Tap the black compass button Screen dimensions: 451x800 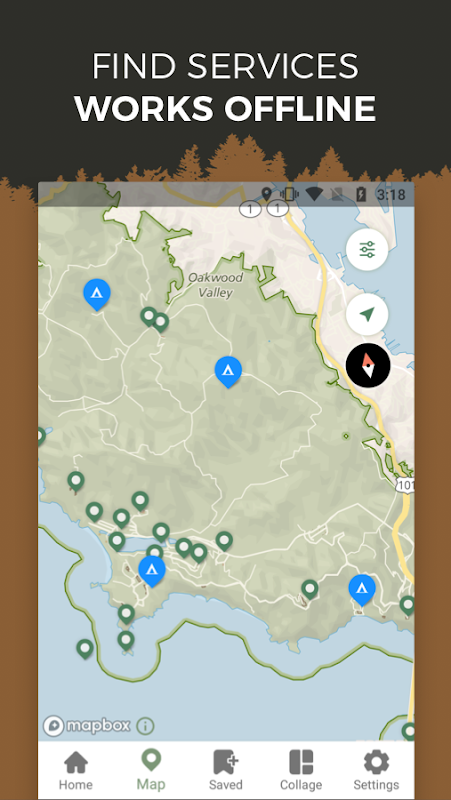click(x=368, y=365)
